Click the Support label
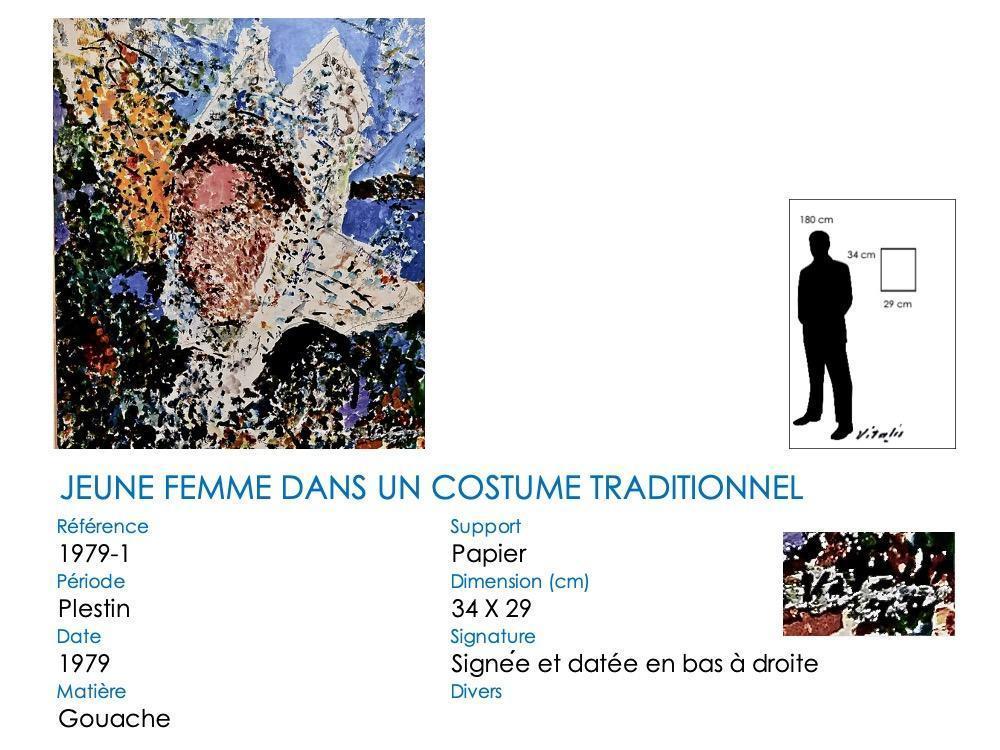Viewport: 1000px width, 750px height. point(485,527)
